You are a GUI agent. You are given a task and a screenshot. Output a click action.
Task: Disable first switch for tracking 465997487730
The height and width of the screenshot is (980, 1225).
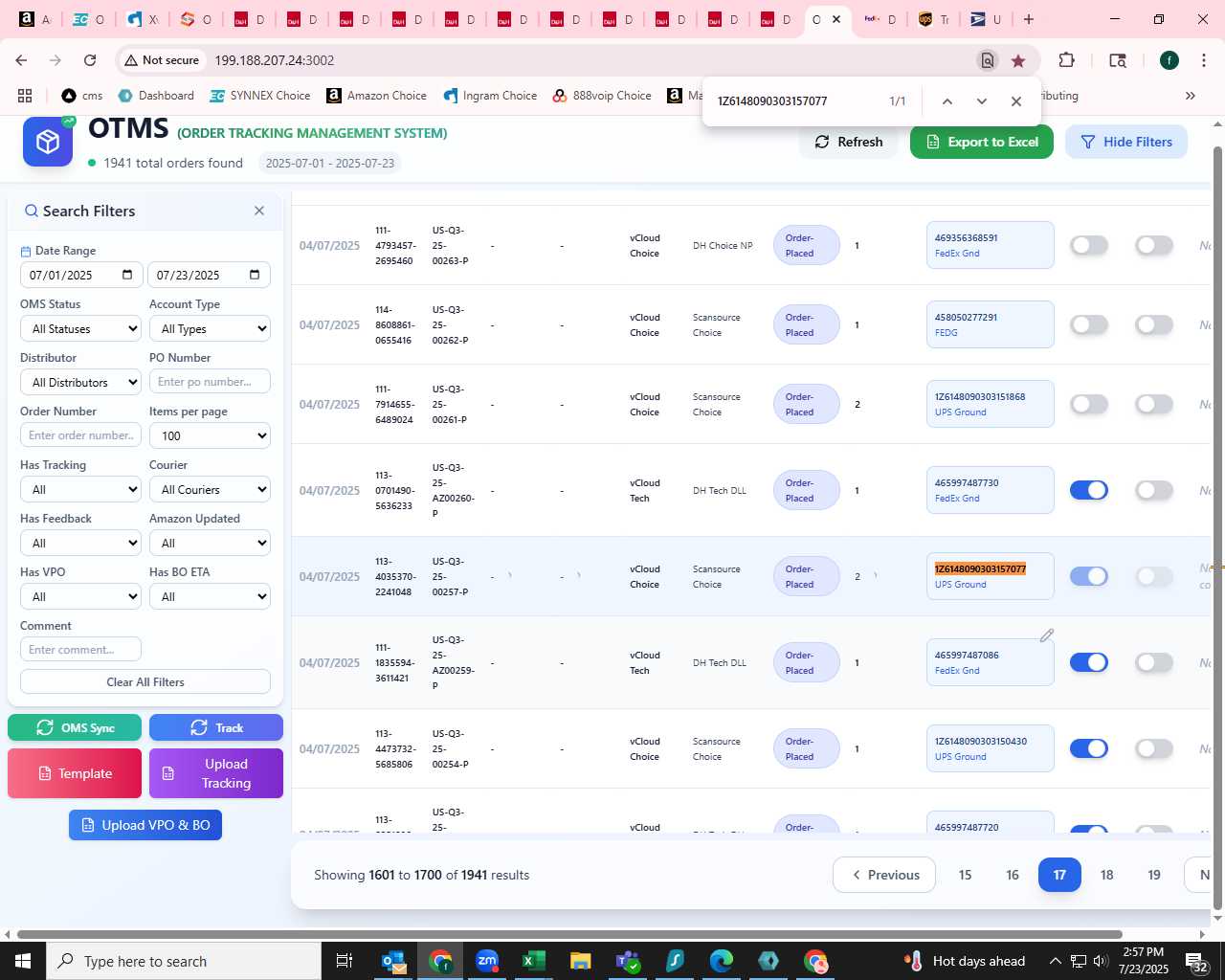pos(1089,491)
